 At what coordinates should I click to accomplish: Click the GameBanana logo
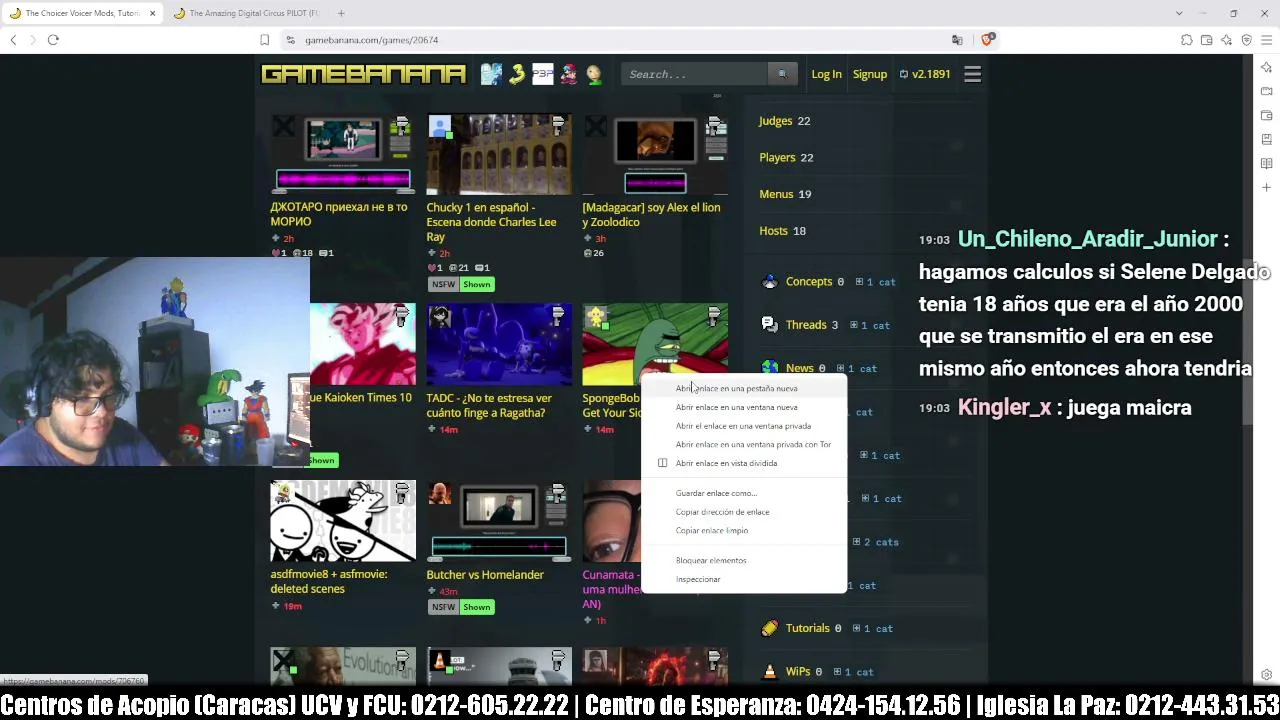[x=363, y=74]
